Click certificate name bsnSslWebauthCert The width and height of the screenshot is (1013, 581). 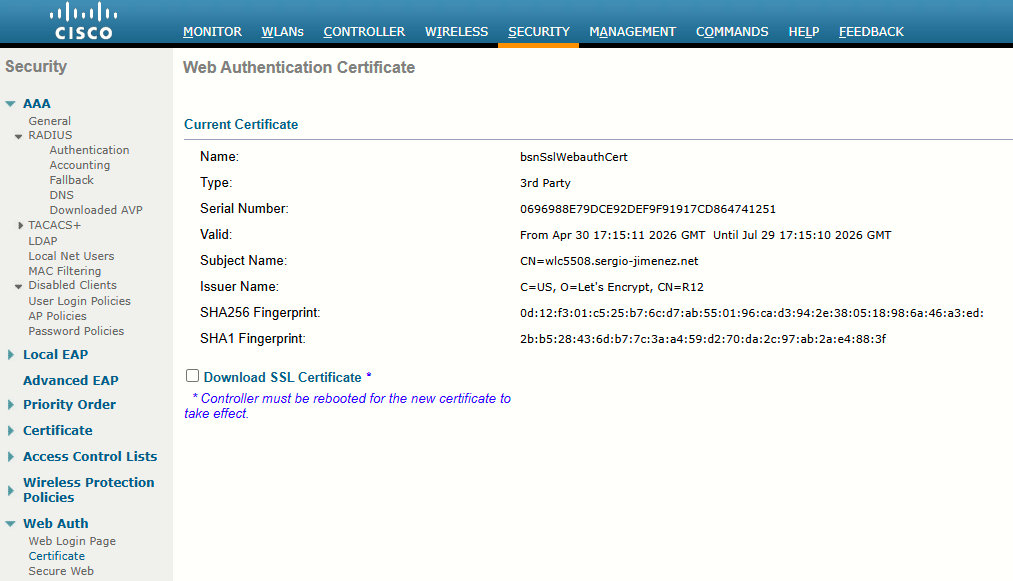pos(574,157)
